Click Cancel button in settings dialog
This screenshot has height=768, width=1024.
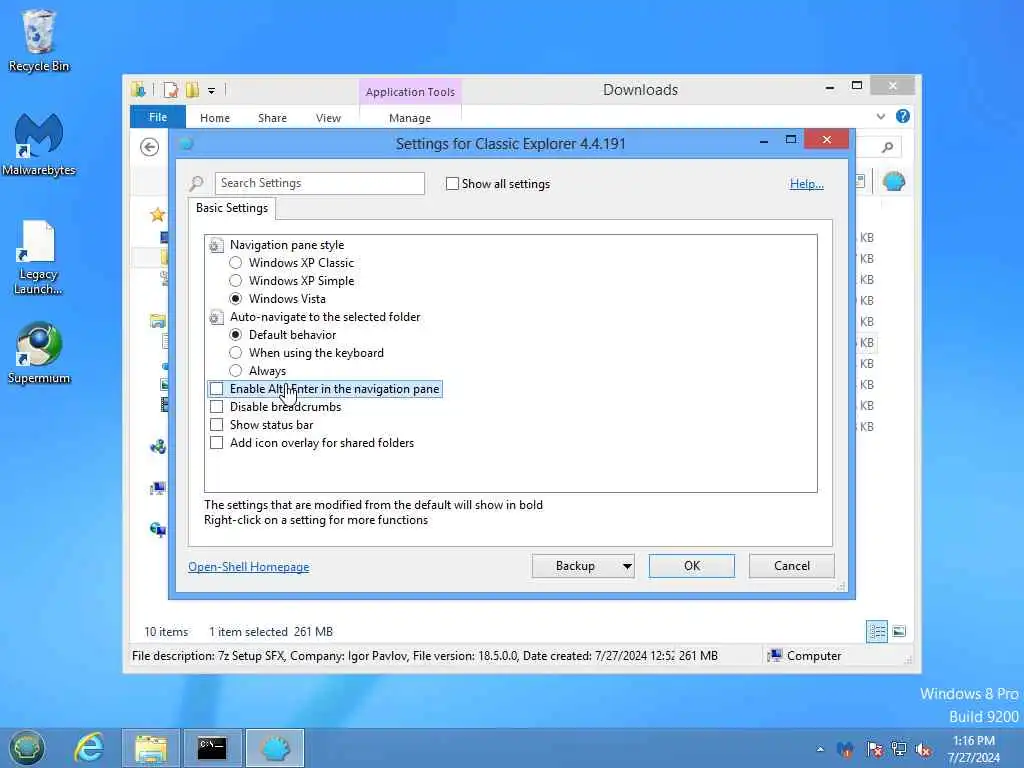792,566
